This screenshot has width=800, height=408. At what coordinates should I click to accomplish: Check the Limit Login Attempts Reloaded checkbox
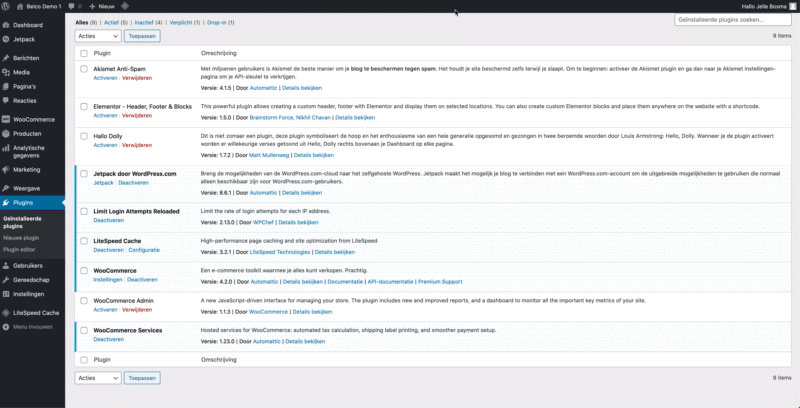click(x=84, y=211)
